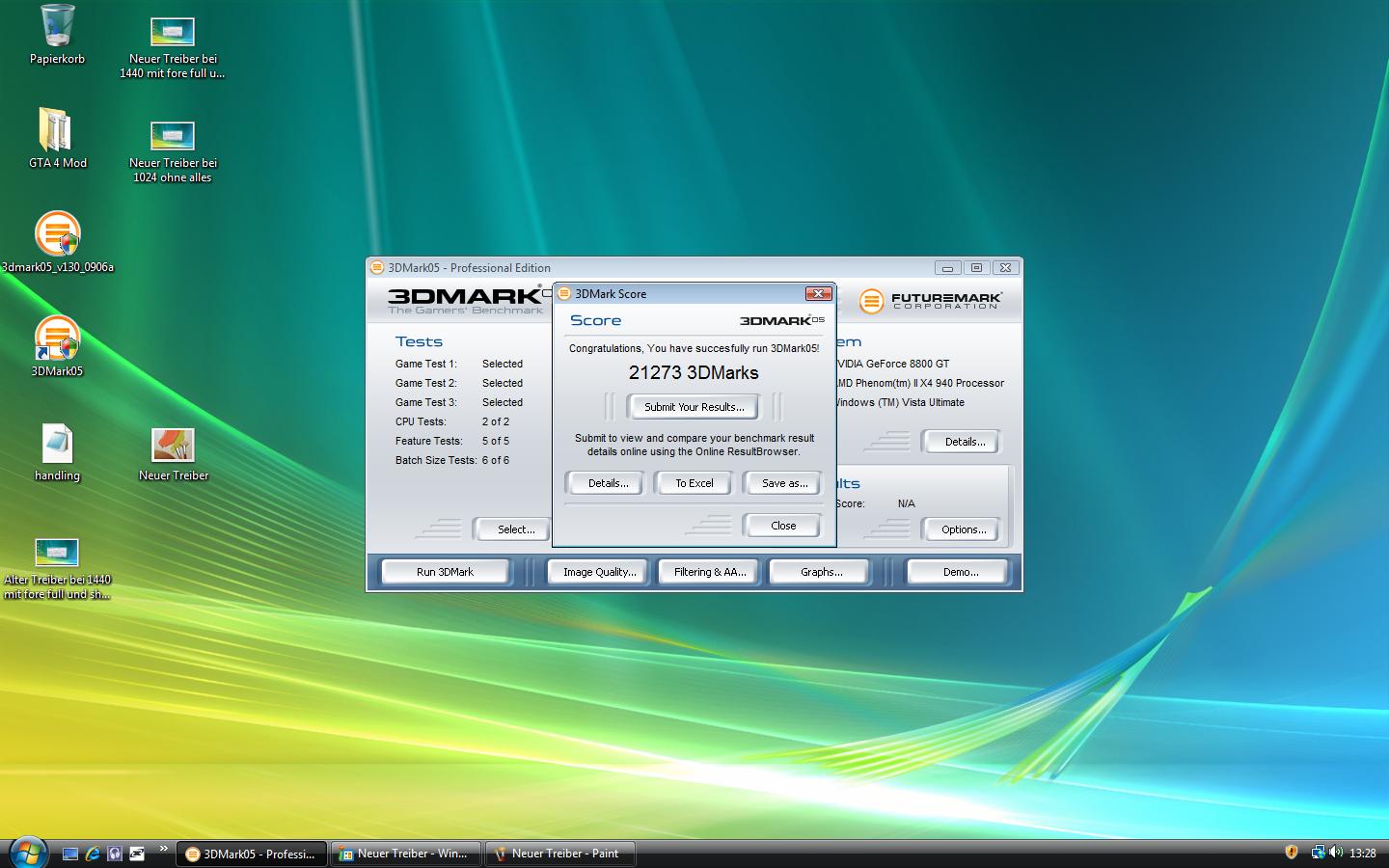1389x868 pixels.
Task: Click Show Desktop quick launch icon
Action: pos(69,854)
